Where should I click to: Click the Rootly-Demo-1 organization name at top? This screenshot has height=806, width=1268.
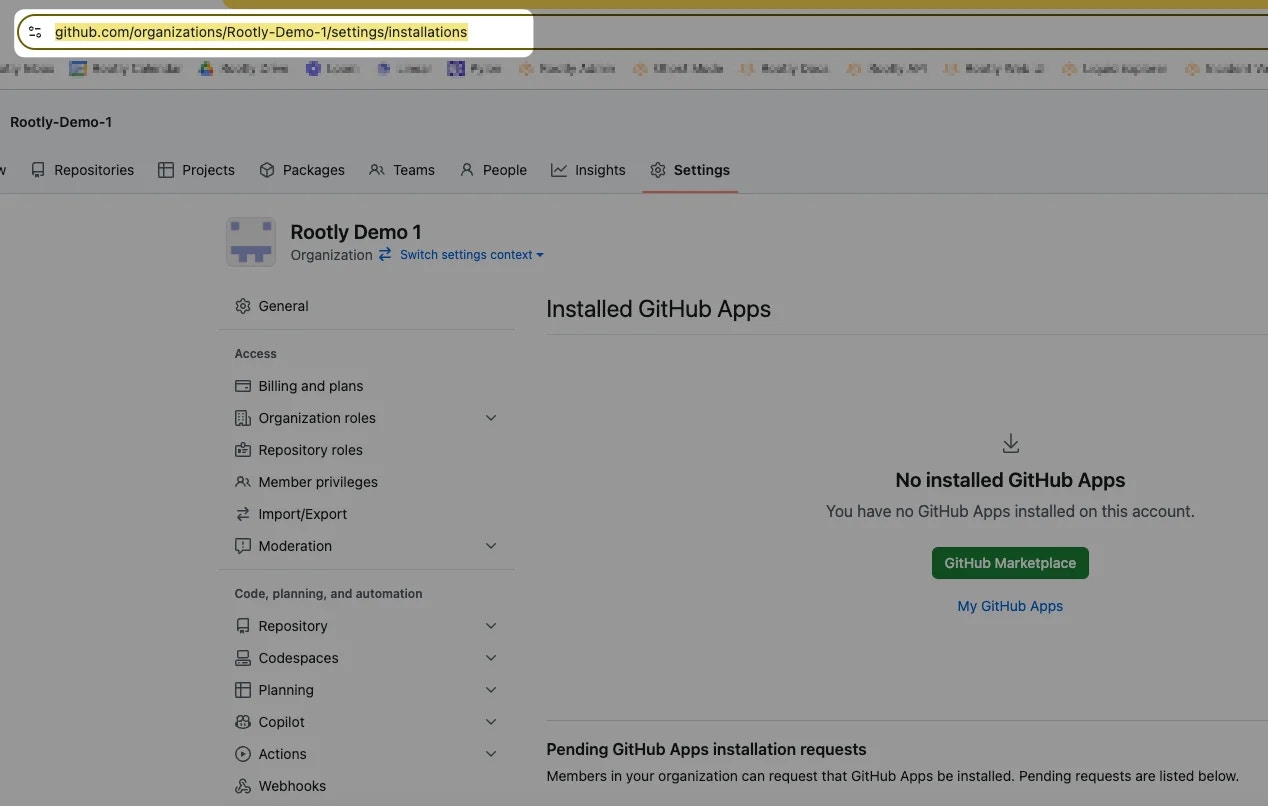coord(61,122)
